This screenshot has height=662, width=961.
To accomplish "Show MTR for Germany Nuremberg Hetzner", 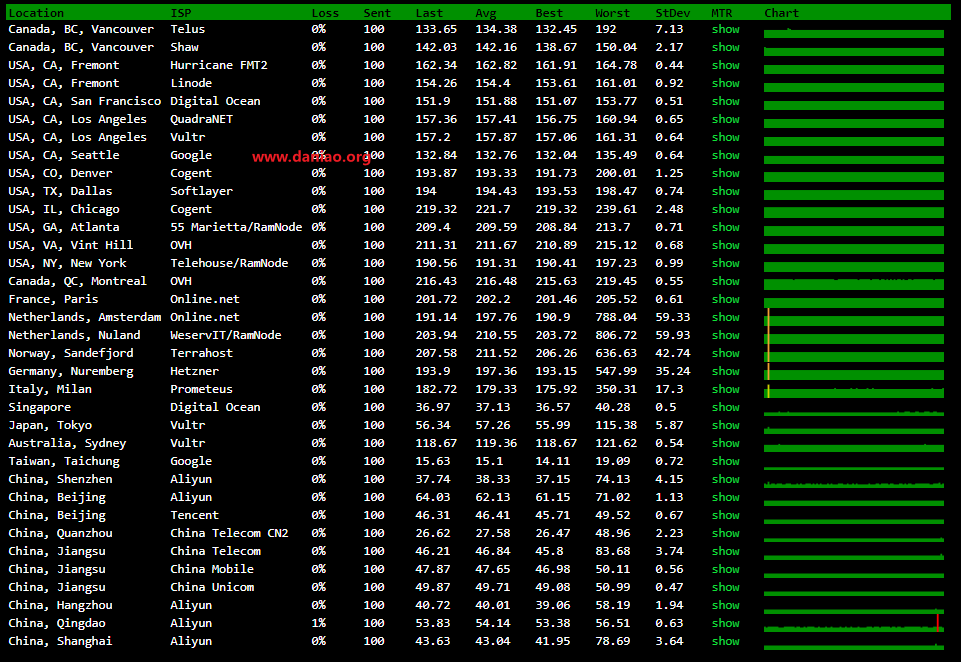I will tap(725, 372).
